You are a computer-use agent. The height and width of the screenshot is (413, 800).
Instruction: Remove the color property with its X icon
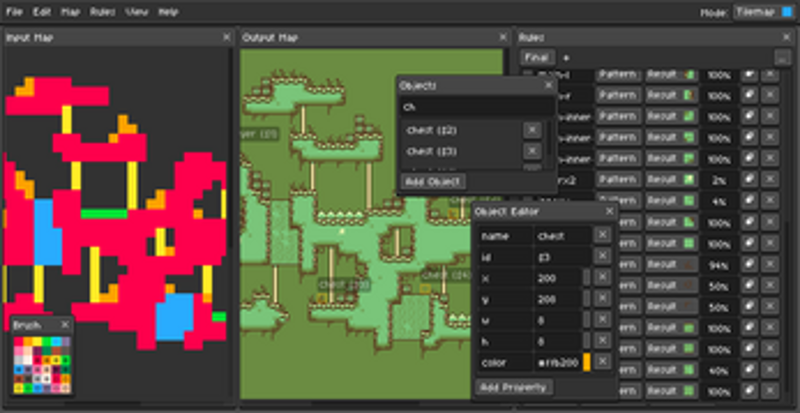point(603,361)
